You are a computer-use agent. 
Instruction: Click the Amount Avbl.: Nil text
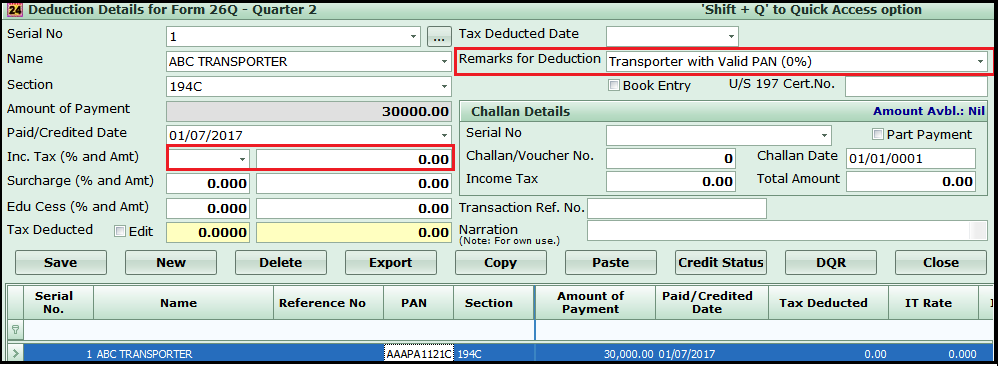click(929, 111)
